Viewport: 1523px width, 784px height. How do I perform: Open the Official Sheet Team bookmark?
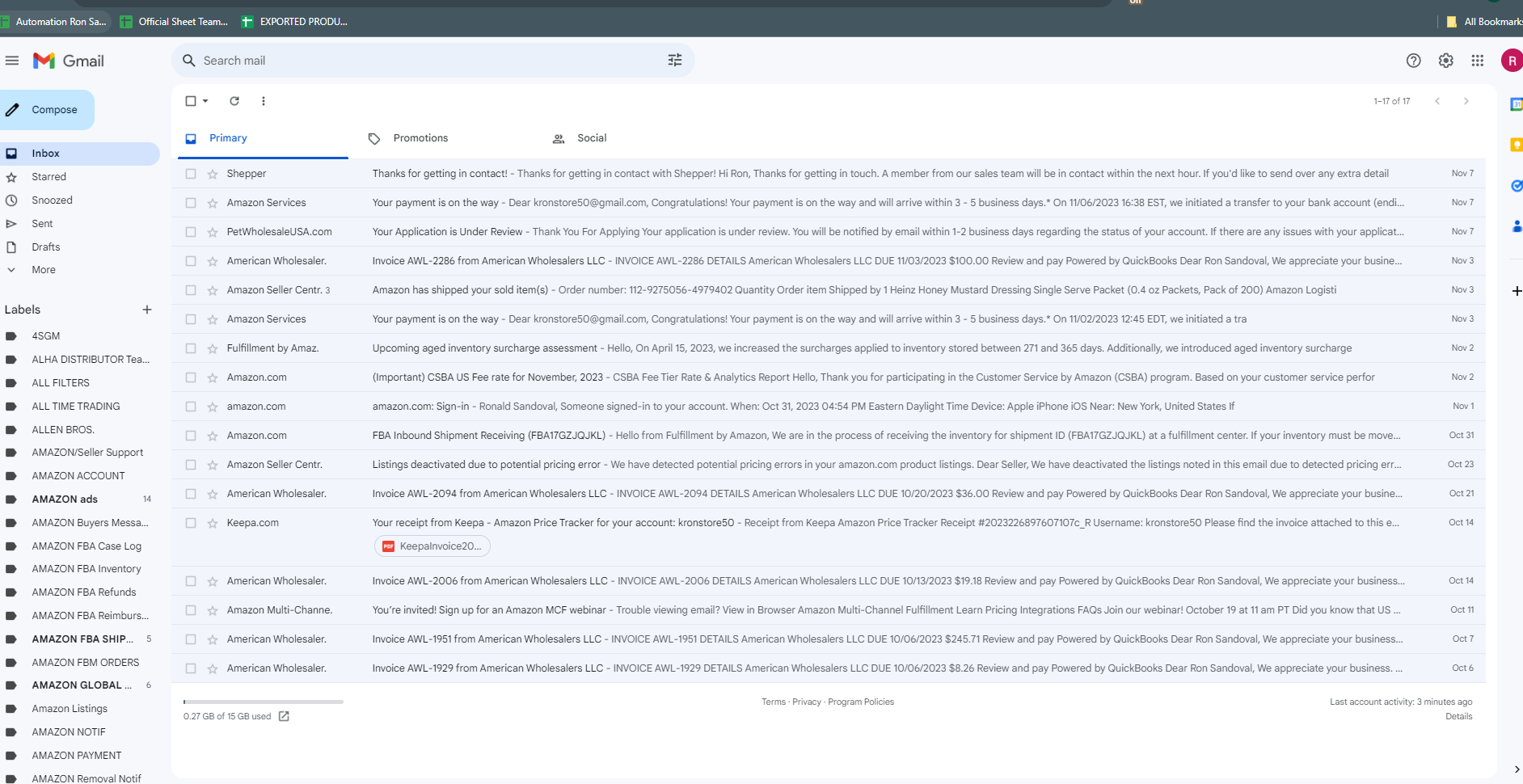coord(175,22)
